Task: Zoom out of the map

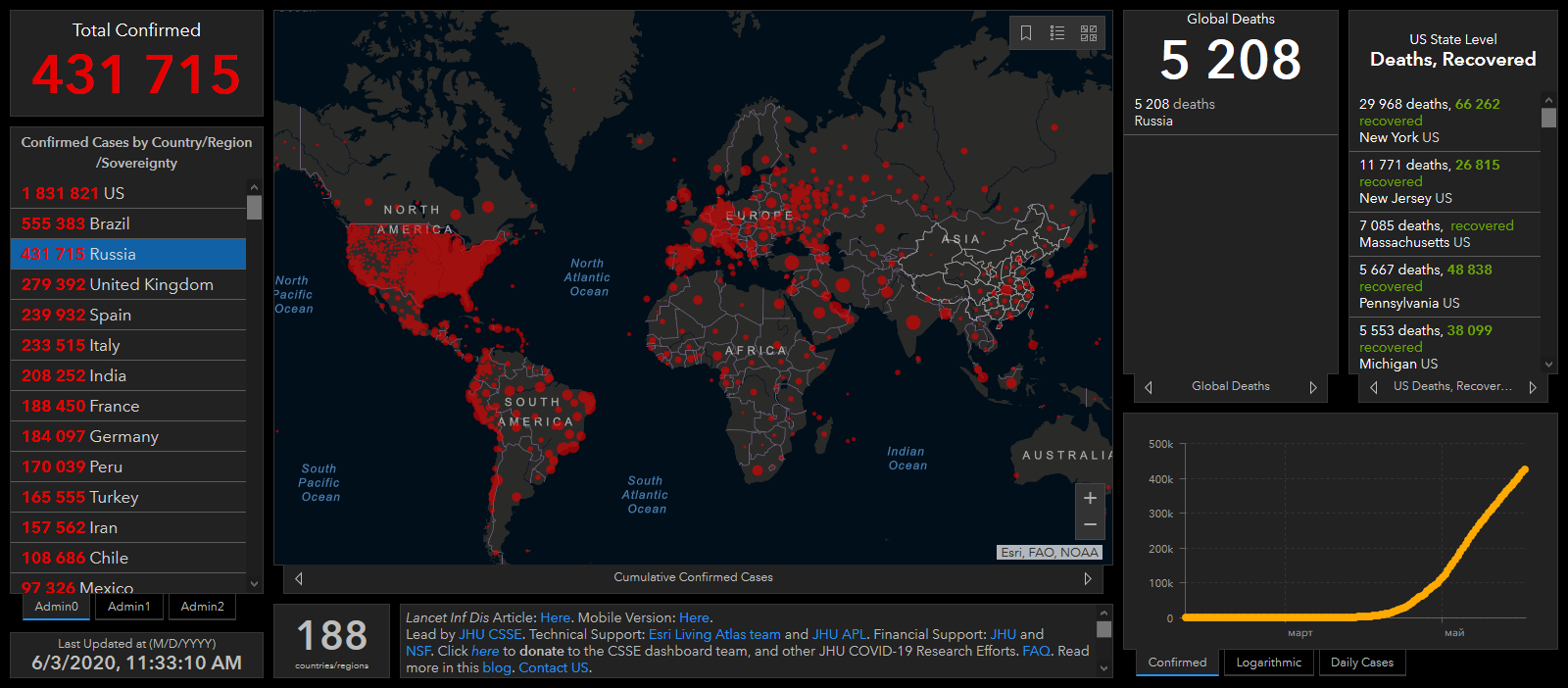Action: (x=1090, y=525)
